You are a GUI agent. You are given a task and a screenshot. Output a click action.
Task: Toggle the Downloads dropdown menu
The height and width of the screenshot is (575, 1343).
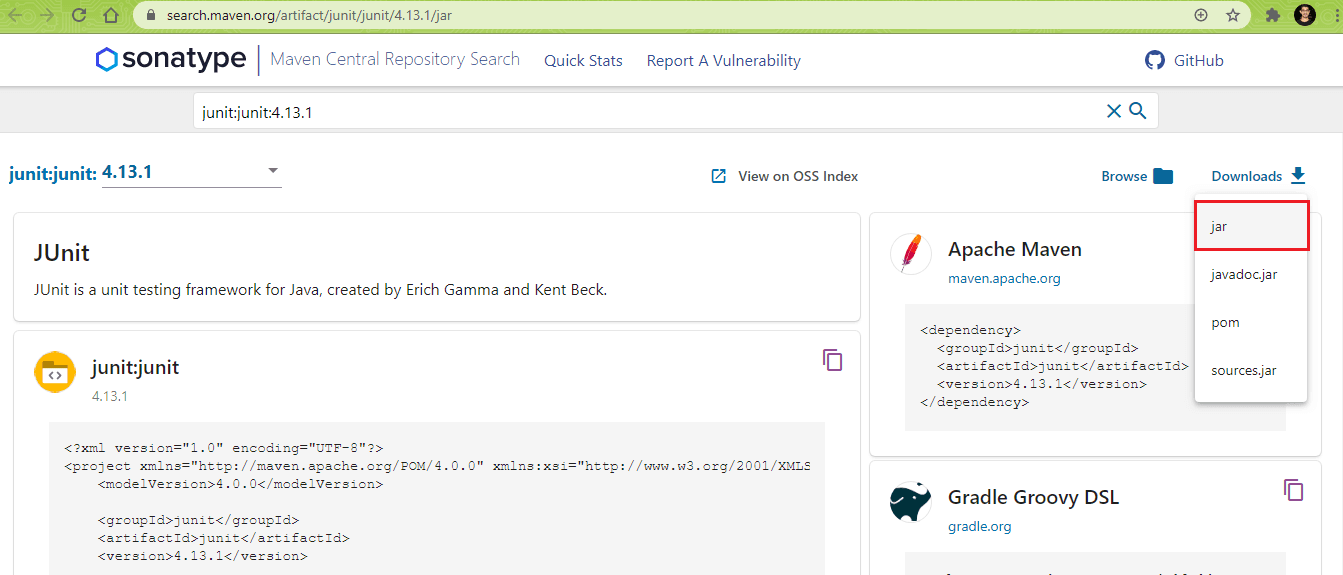tap(1258, 176)
